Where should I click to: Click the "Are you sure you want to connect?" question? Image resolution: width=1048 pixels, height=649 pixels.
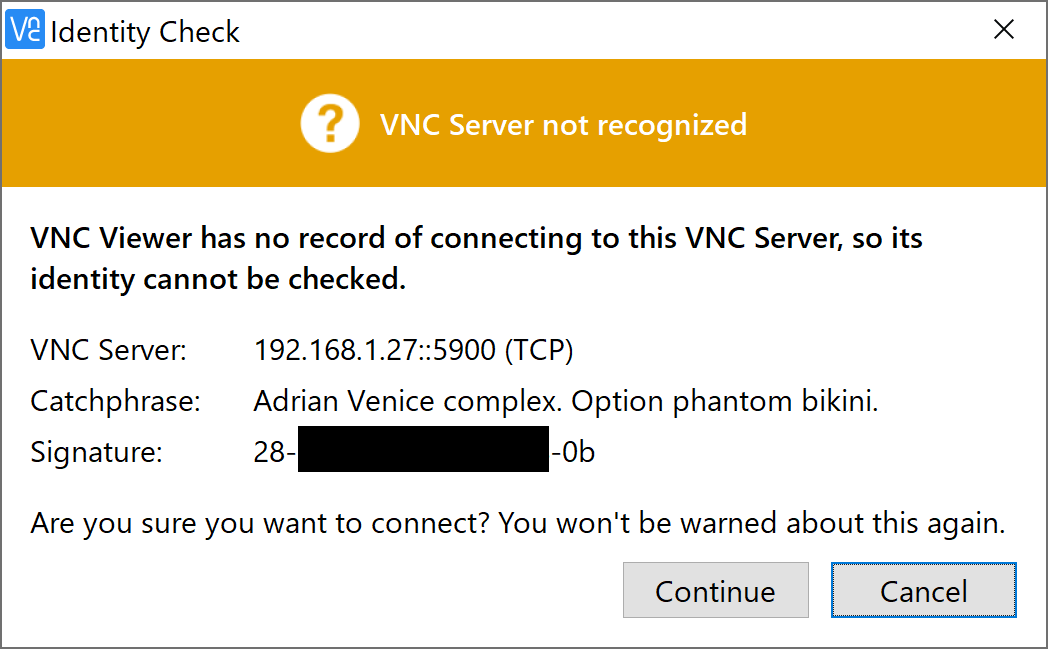pyautogui.click(x=260, y=523)
